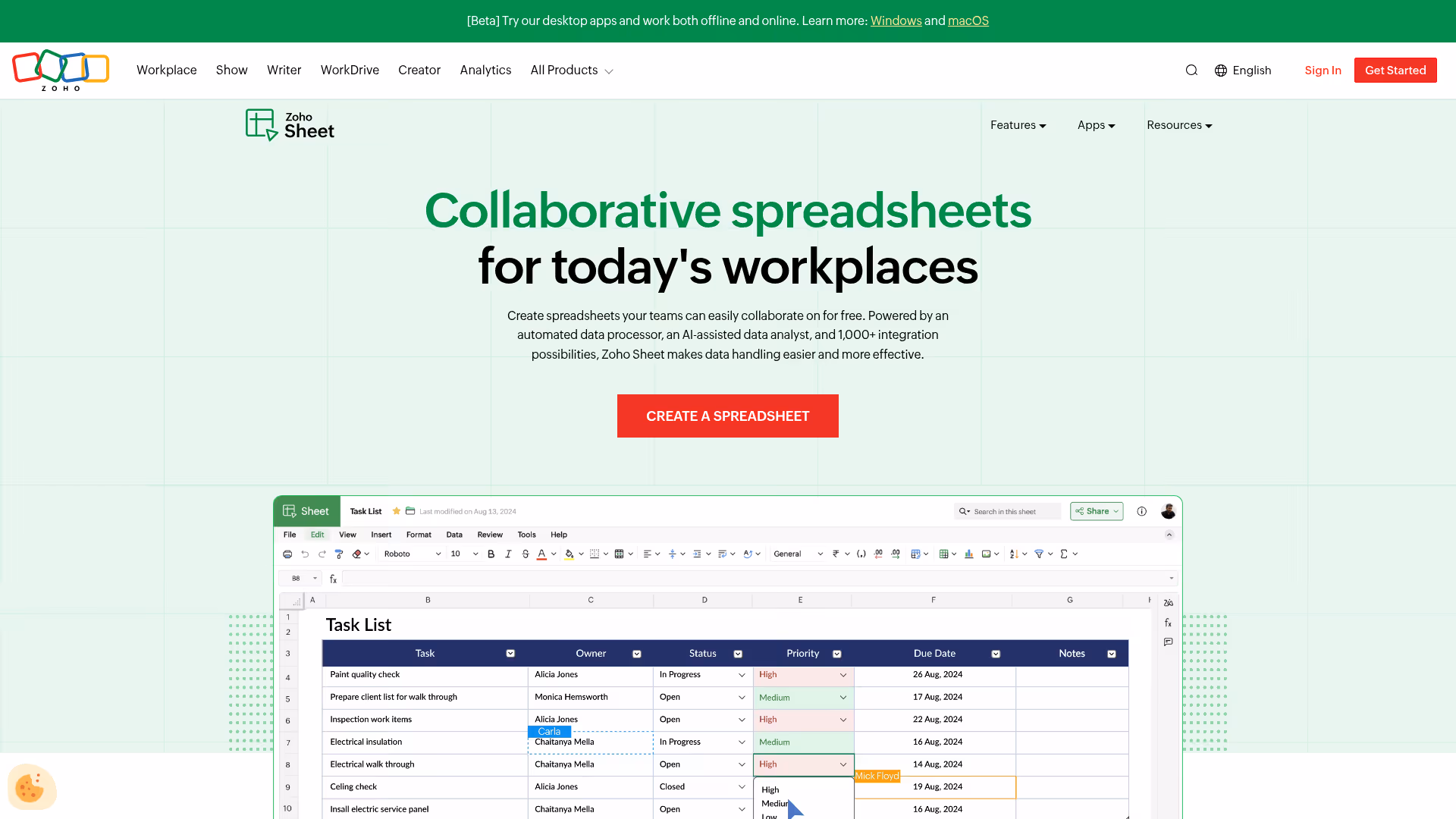Viewport: 1456px width, 819px height.
Task: Open the Zia assistant in the right sidebar
Action: [1168, 603]
